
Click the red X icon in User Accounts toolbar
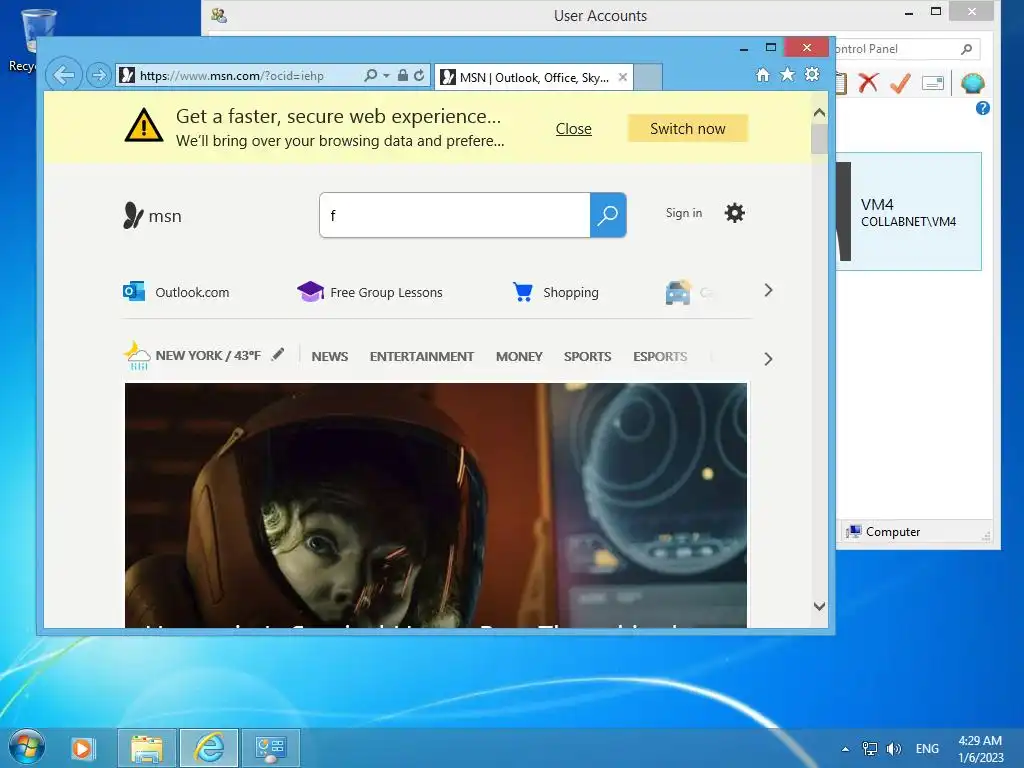tap(868, 83)
